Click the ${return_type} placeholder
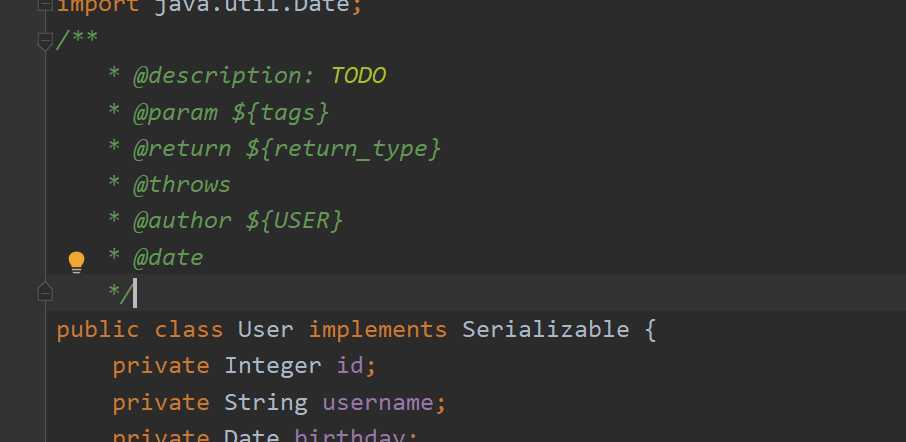Image resolution: width=906 pixels, height=442 pixels. click(x=343, y=149)
